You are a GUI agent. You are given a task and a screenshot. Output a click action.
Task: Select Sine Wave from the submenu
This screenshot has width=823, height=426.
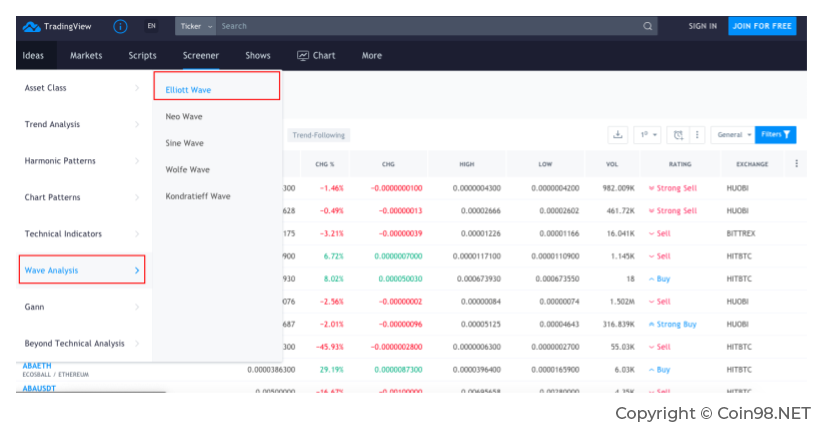pyautogui.click(x=184, y=143)
